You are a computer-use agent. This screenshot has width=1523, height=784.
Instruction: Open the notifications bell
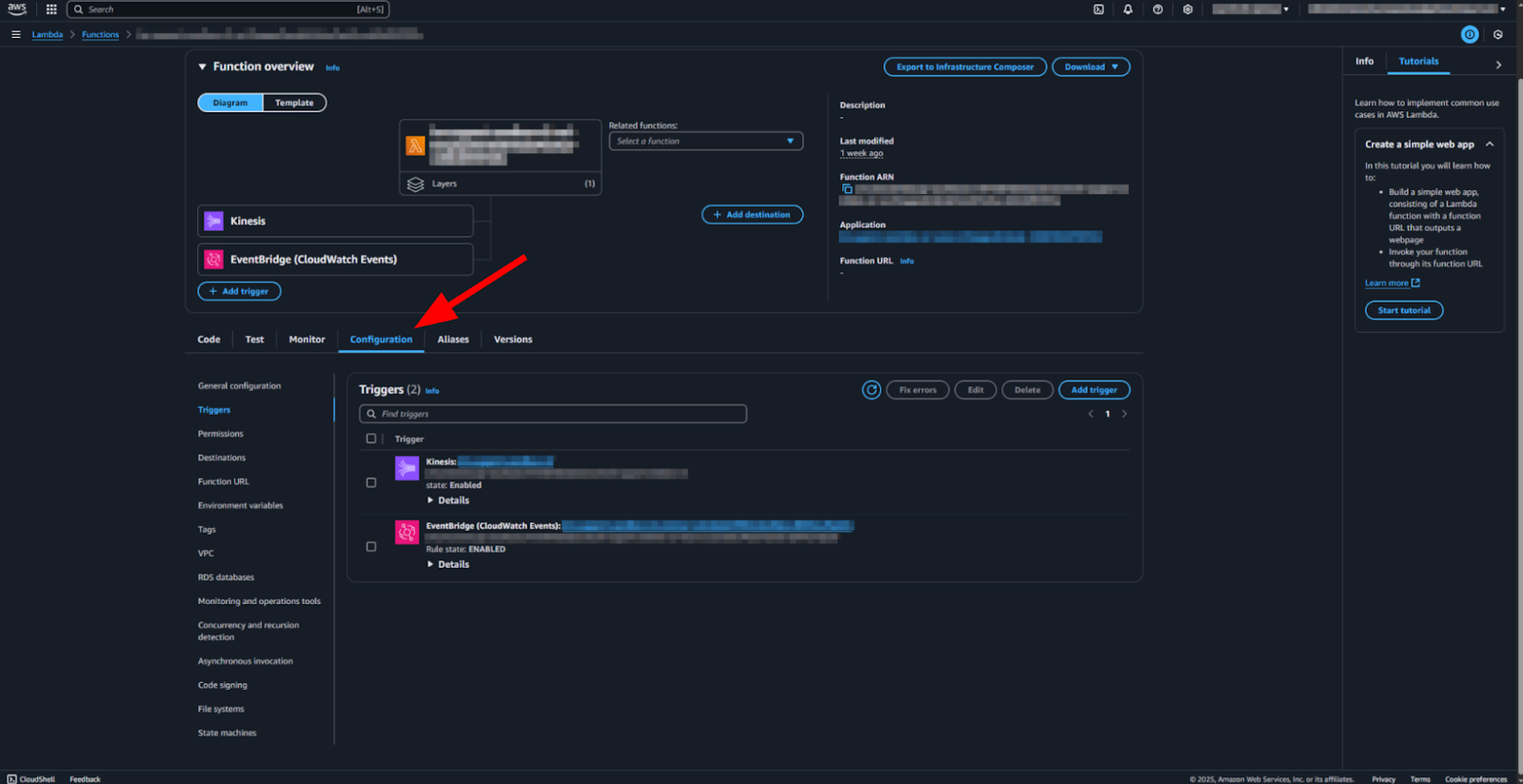[1128, 10]
